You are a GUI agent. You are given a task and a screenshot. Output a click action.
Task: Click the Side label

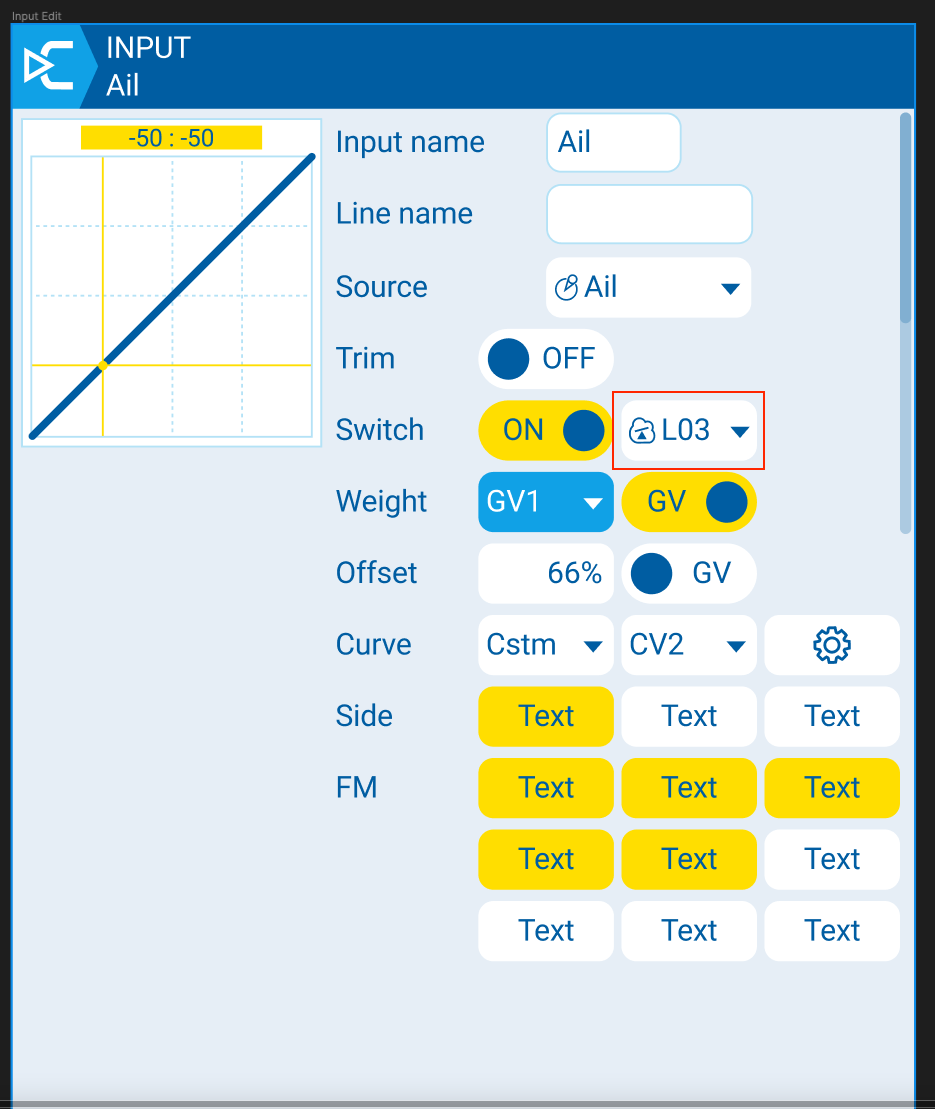364,716
